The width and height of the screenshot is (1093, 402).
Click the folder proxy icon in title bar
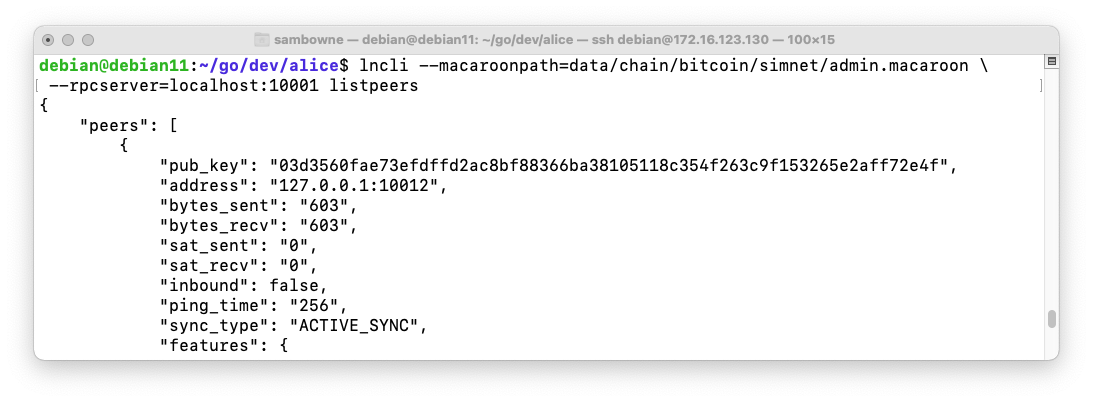coord(263,39)
